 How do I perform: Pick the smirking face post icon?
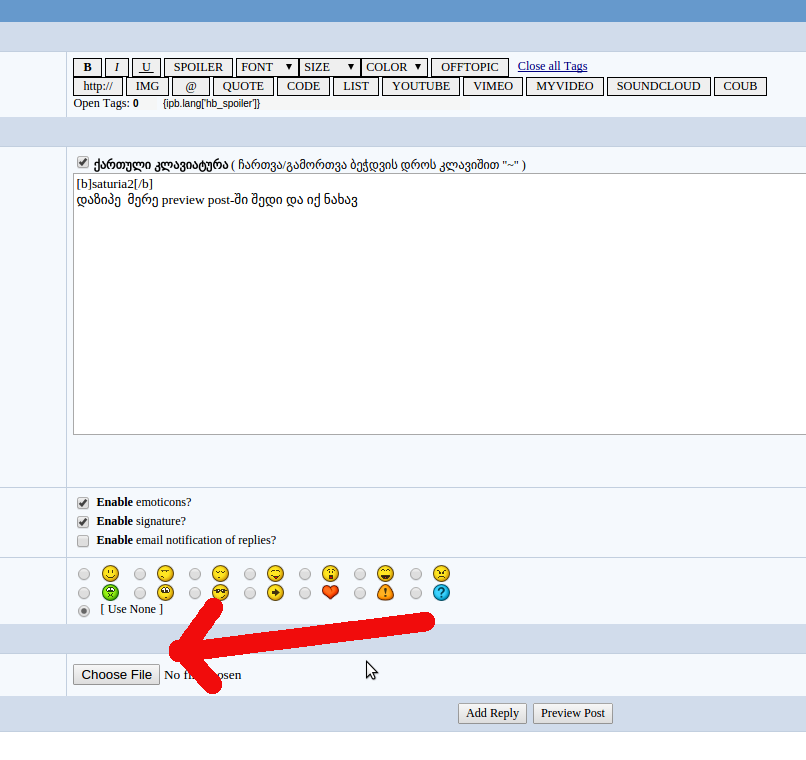(x=165, y=573)
